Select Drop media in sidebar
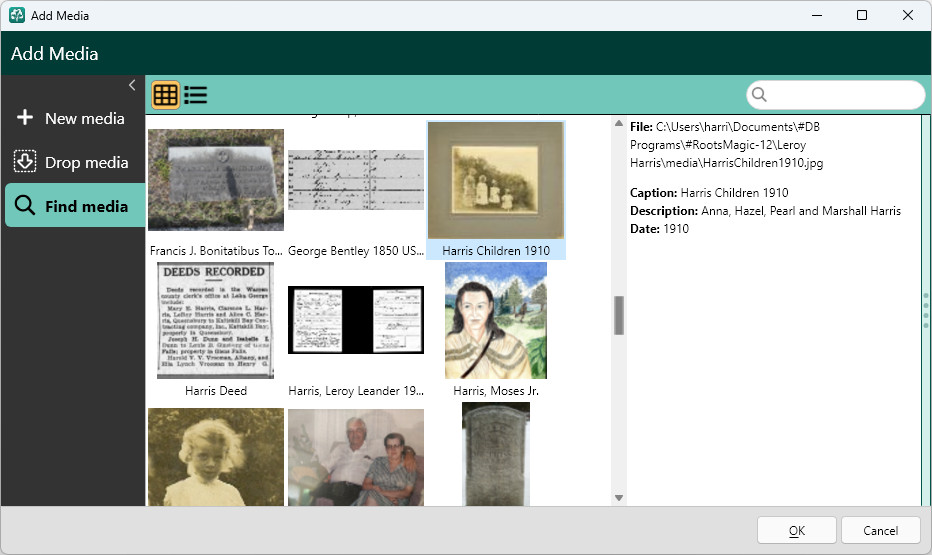 coord(73,162)
